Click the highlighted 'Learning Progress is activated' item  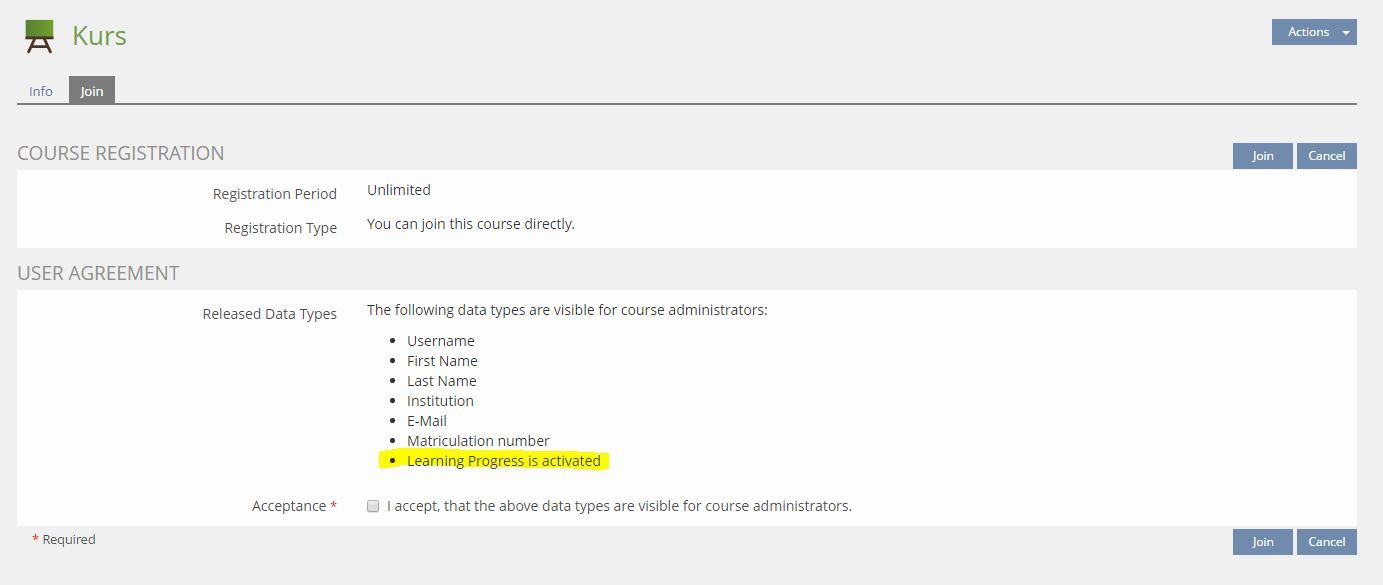click(503, 461)
